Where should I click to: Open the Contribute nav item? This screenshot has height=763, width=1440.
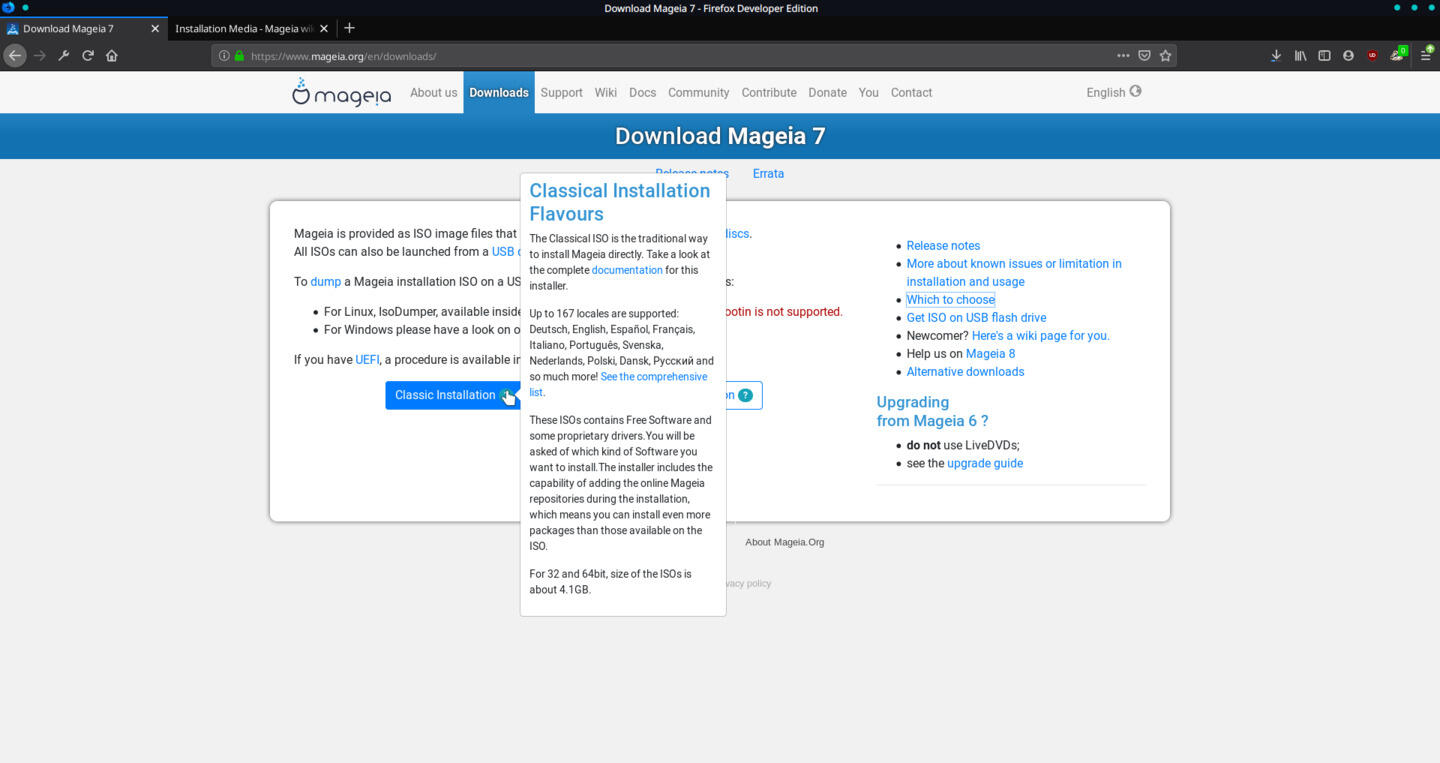tap(769, 92)
